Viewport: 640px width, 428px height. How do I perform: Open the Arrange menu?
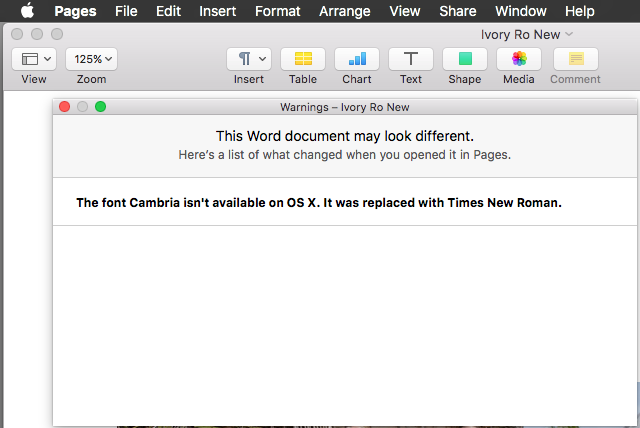click(x=344, y=11)
